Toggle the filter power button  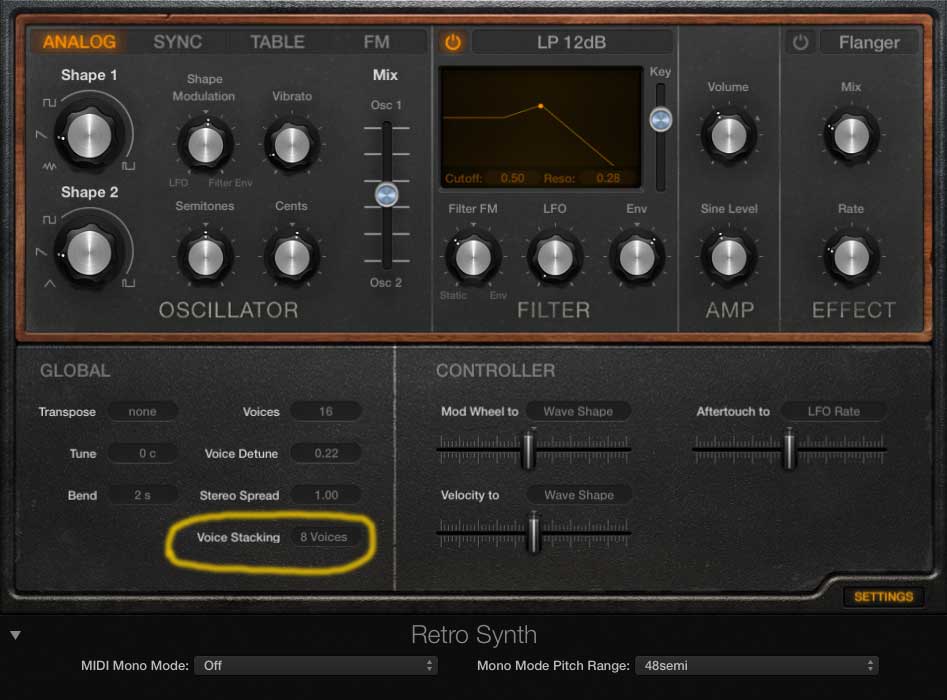pyautogui.click(x=453, y=42)
